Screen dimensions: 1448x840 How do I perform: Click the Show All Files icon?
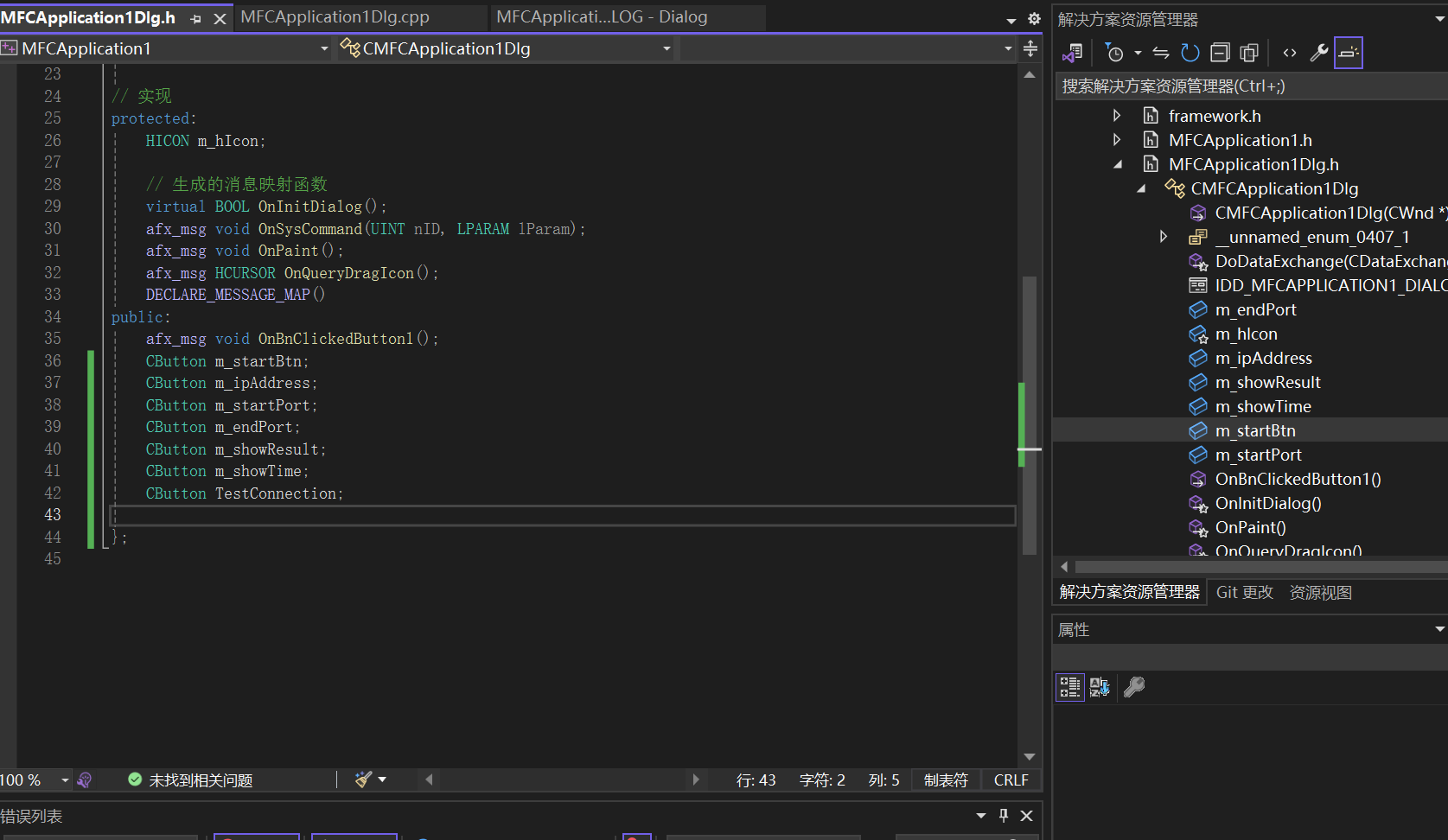[x=1249, y=54]
